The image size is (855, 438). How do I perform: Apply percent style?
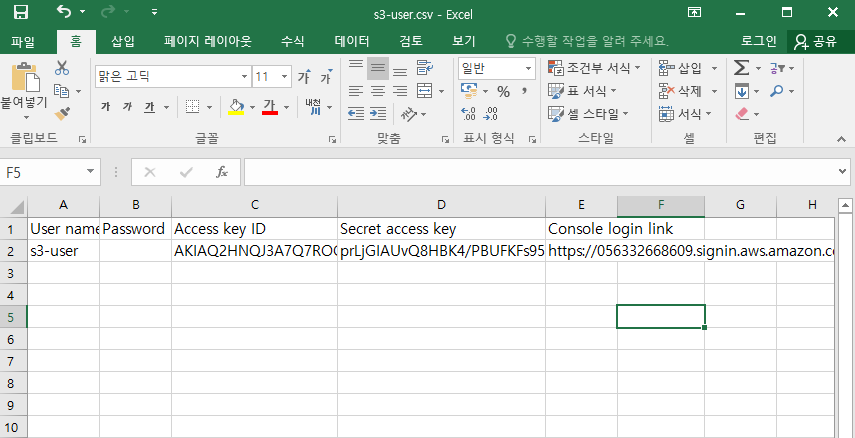pyautogui.click(x=503, y=92)
